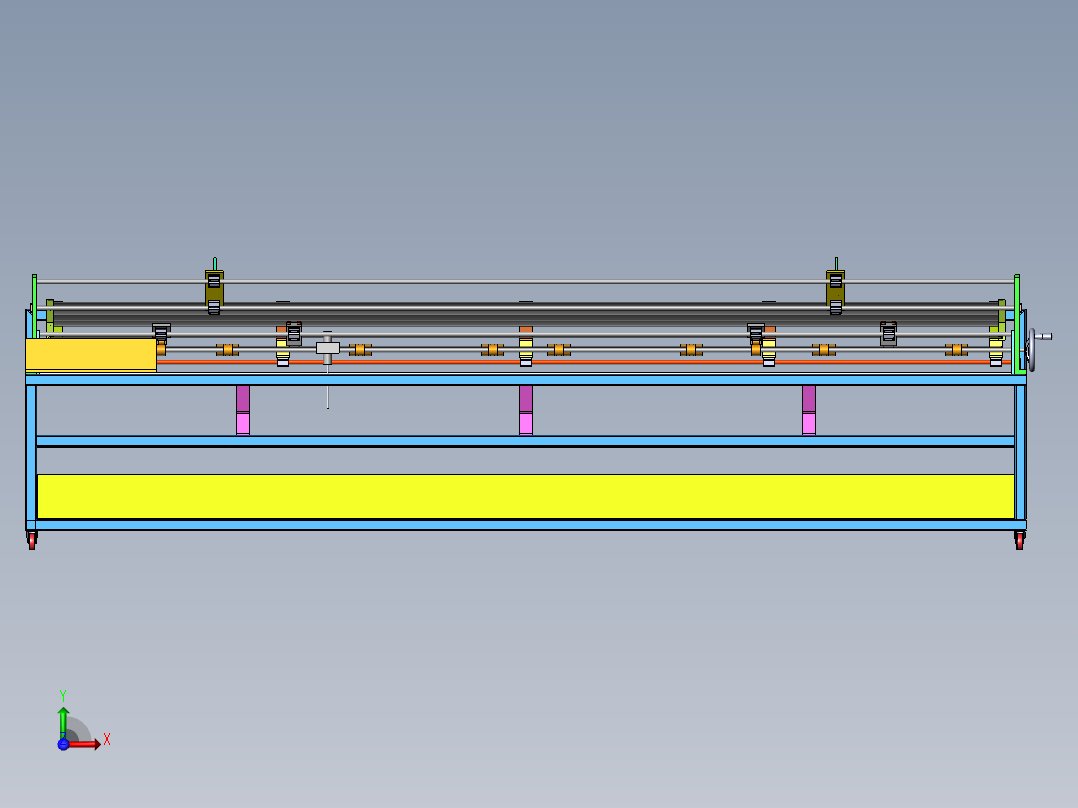Select the handwheel on the machine's right end
Viewport: 1078px width, 808px height.
[x=1033, y=349]
